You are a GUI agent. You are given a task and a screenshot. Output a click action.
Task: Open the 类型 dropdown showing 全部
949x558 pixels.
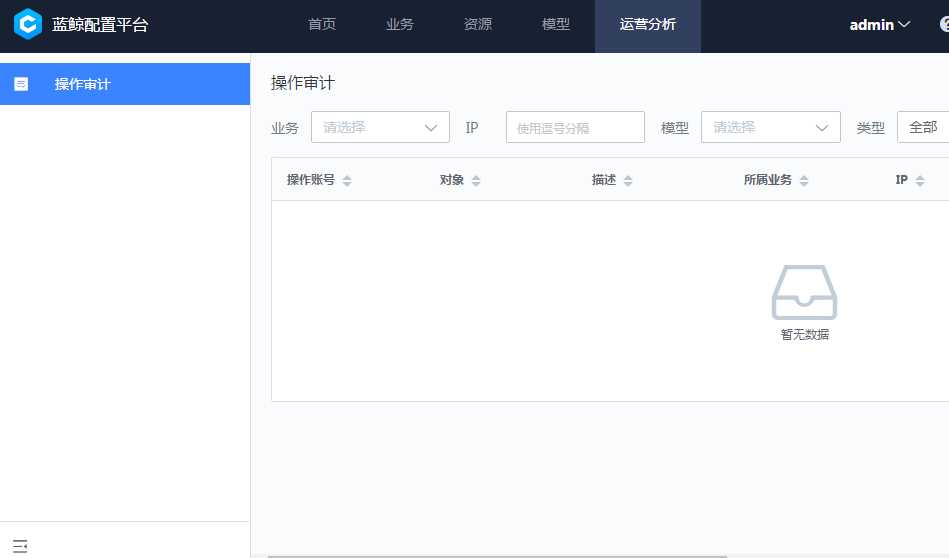922,127
